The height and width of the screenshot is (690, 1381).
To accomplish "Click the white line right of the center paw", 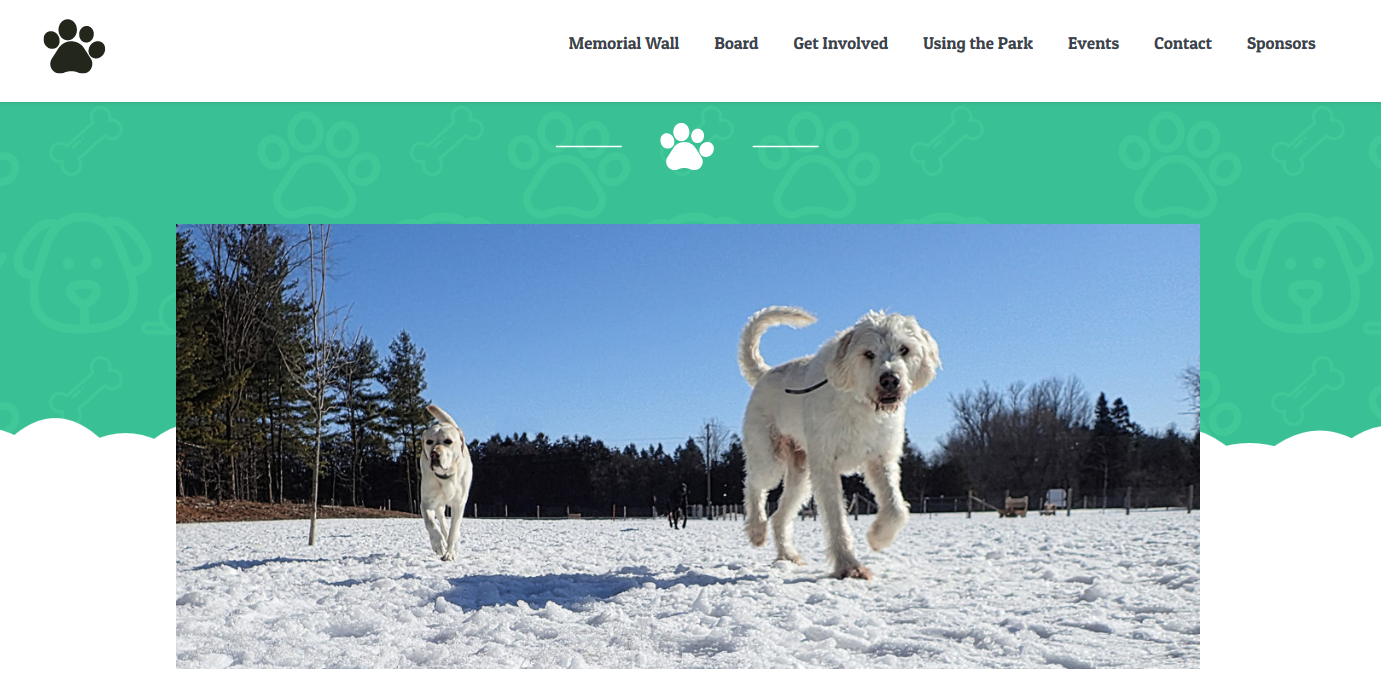I will point(785,146).
